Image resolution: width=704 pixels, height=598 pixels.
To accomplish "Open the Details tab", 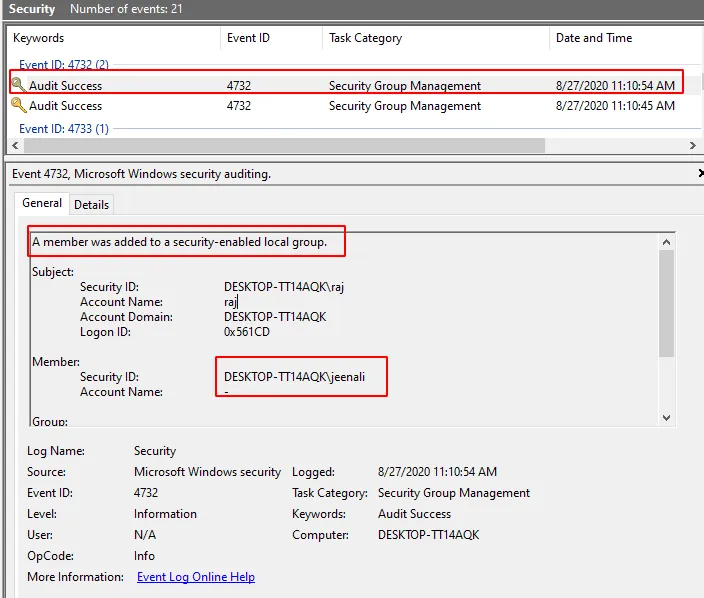I will (91, 204).
